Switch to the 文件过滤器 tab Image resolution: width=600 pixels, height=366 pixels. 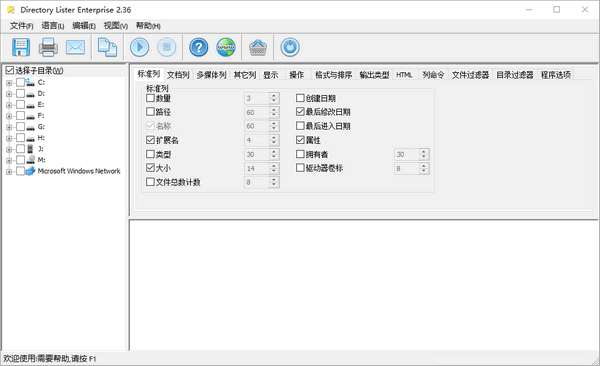470,75
